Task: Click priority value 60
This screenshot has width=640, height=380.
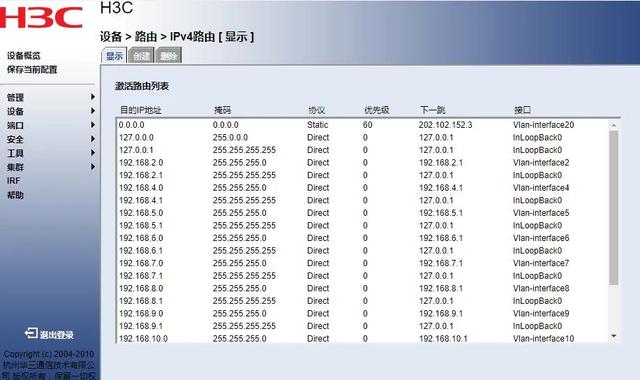Action: tap(367, 125)
